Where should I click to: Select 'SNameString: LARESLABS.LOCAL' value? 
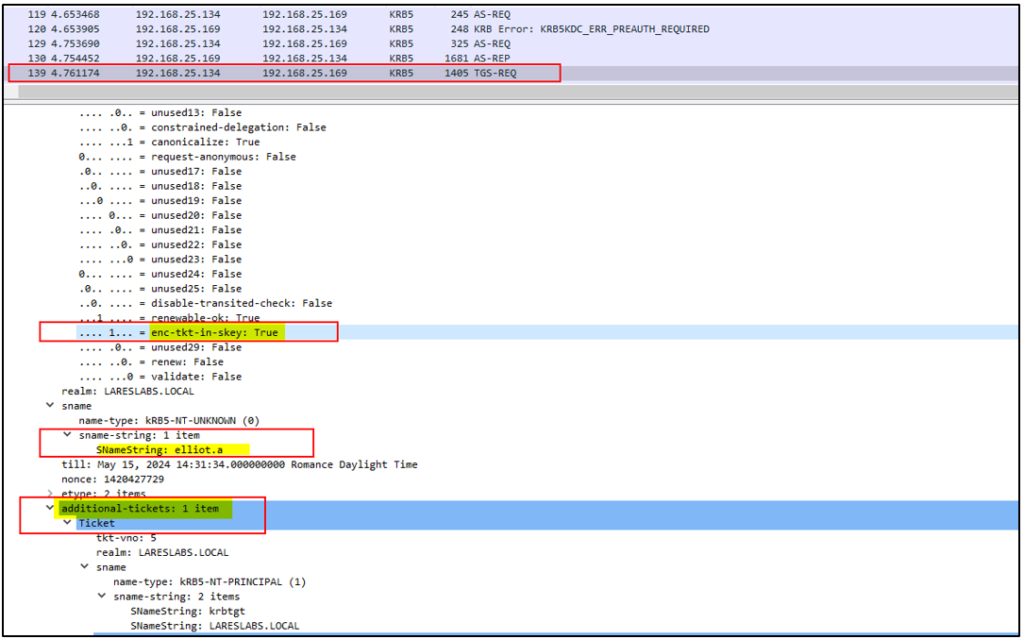point(214,626)
